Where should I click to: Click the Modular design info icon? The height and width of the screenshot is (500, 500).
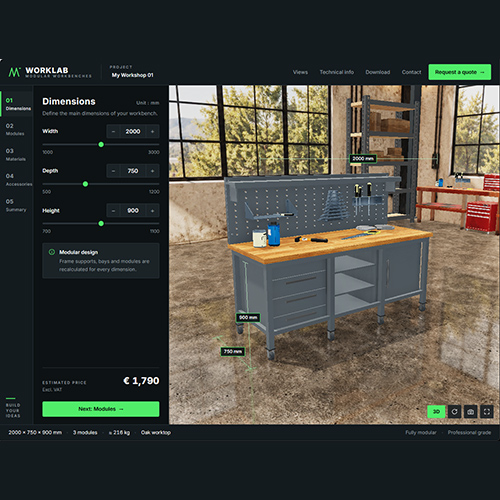52,252
